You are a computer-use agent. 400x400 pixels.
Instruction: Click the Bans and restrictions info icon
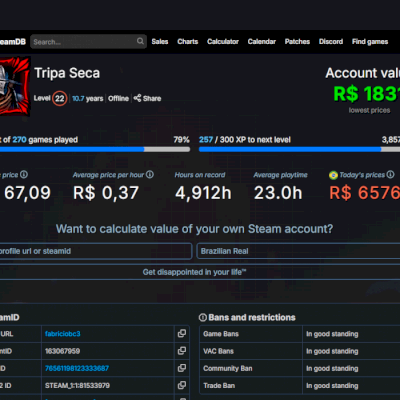203,317
